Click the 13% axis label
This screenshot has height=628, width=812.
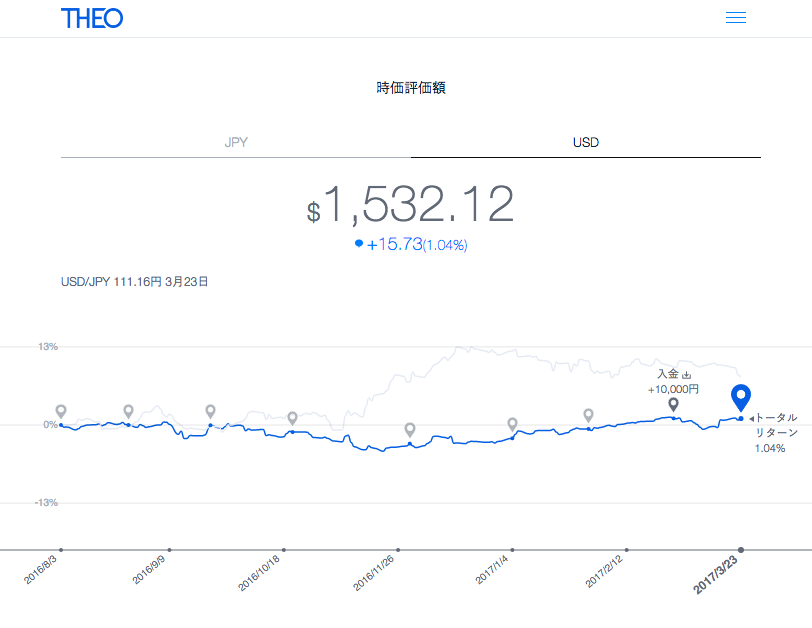coord(48,347)
